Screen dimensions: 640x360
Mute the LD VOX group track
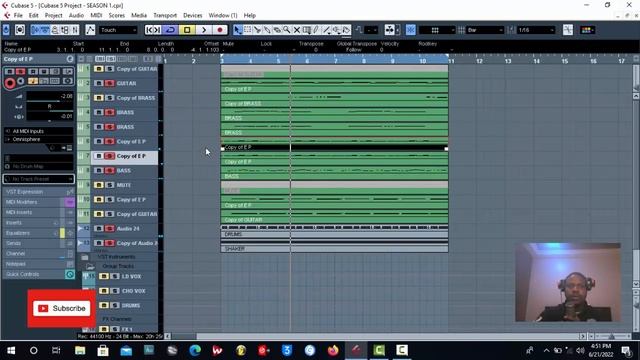click(104, 276)
